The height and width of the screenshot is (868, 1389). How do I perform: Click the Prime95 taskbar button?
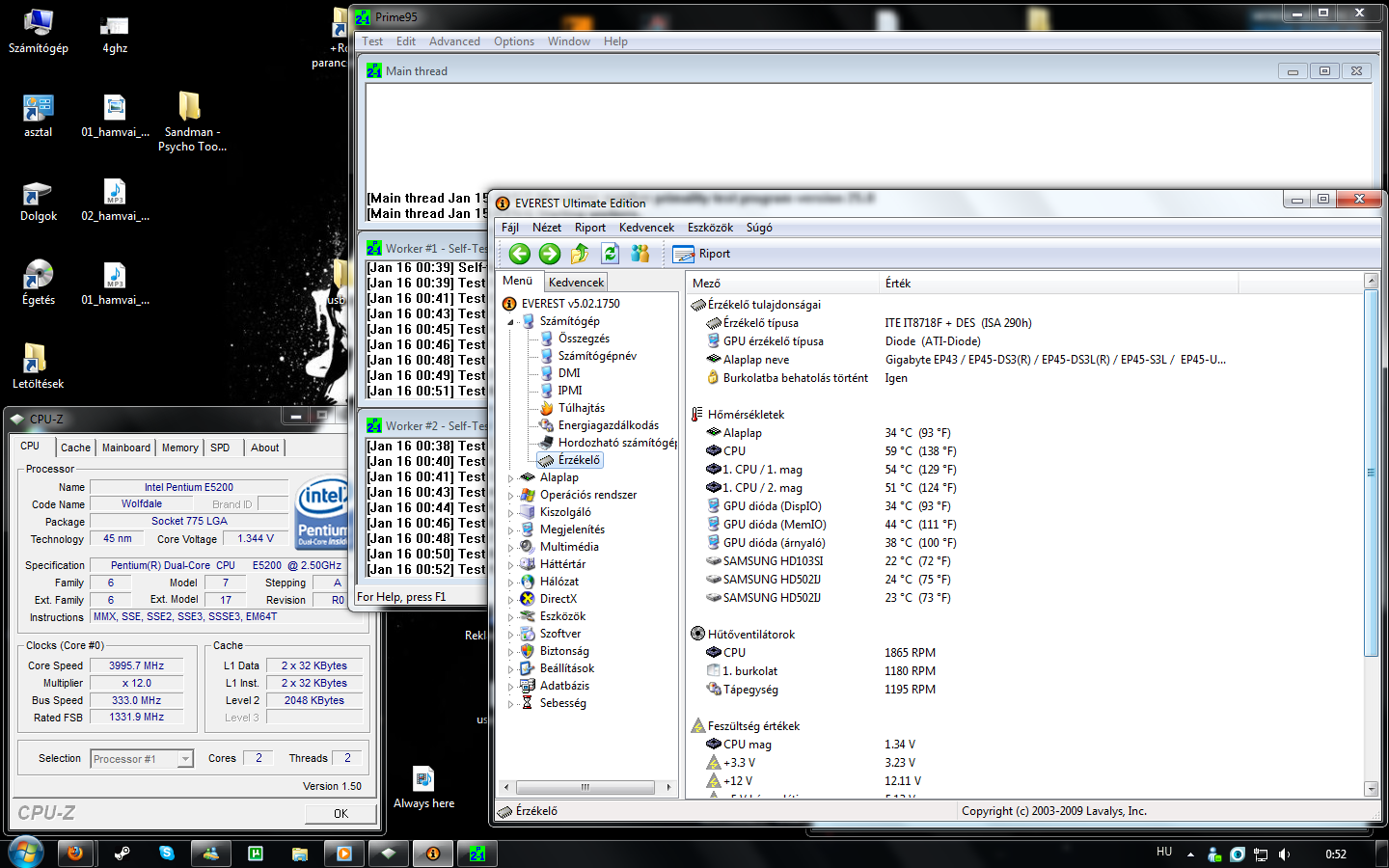[477, 854]
